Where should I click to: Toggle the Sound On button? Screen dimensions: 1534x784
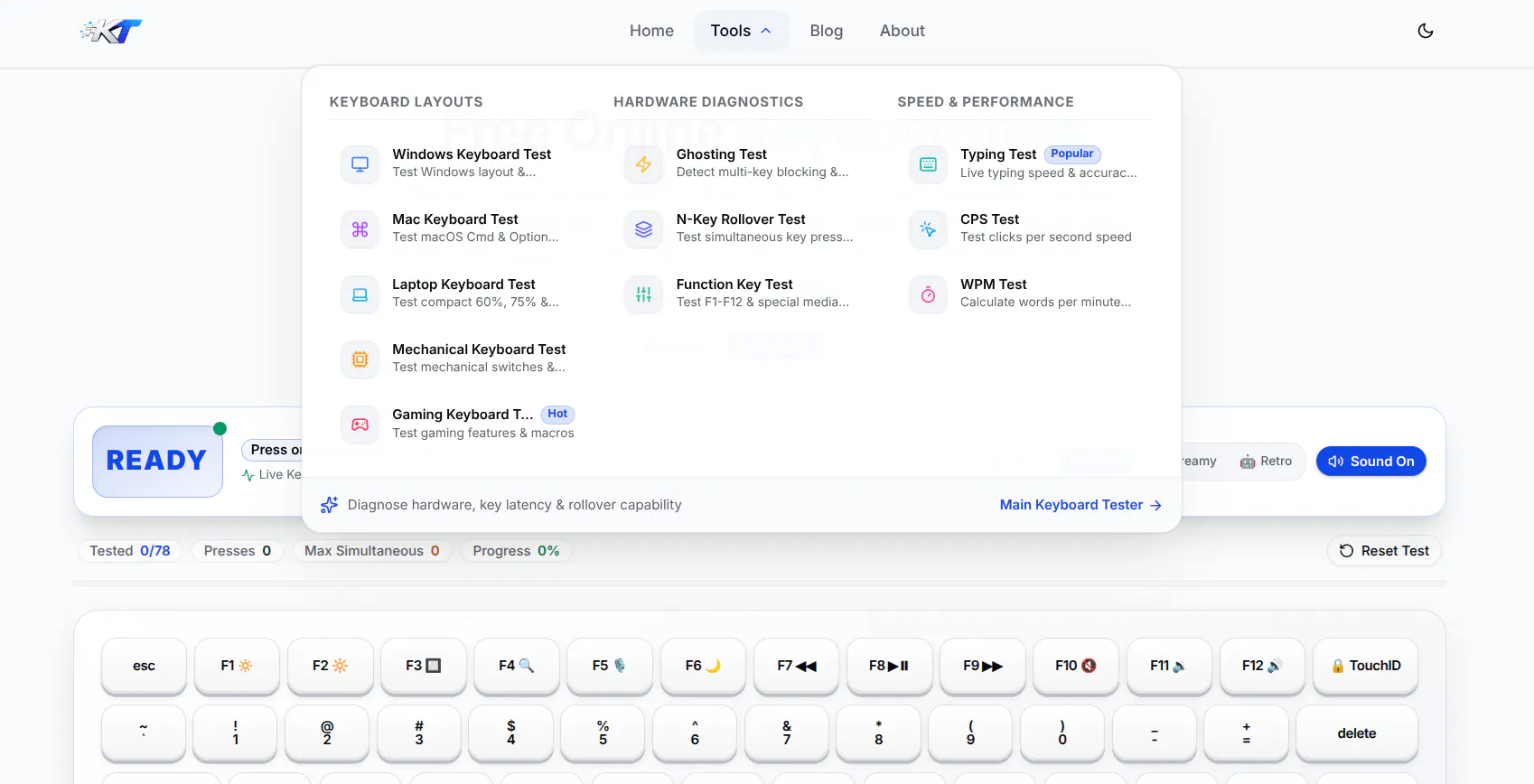[x=1371, y=462]
